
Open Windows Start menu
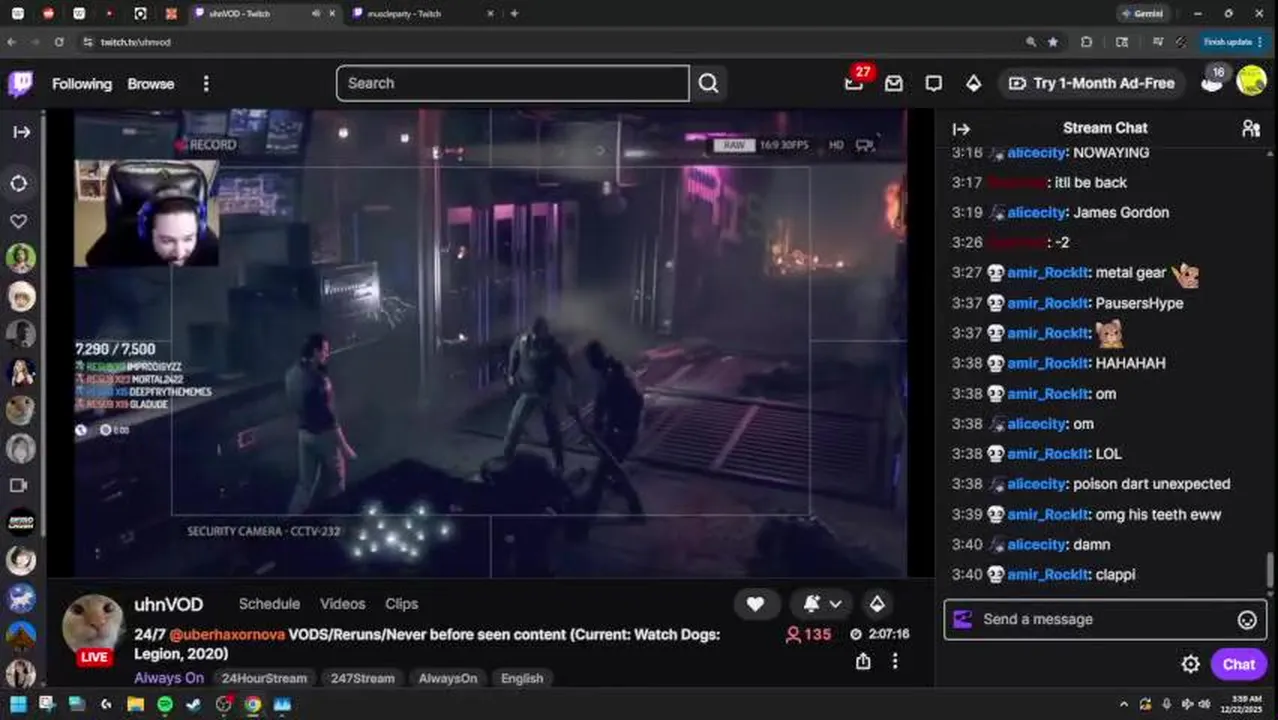[x=18, y=704]
